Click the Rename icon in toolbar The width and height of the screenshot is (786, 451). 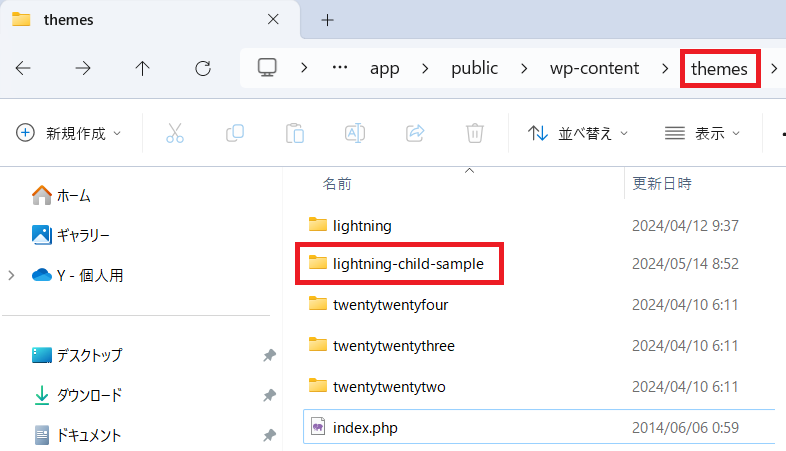pyautogui.click(x=355, y=133)
